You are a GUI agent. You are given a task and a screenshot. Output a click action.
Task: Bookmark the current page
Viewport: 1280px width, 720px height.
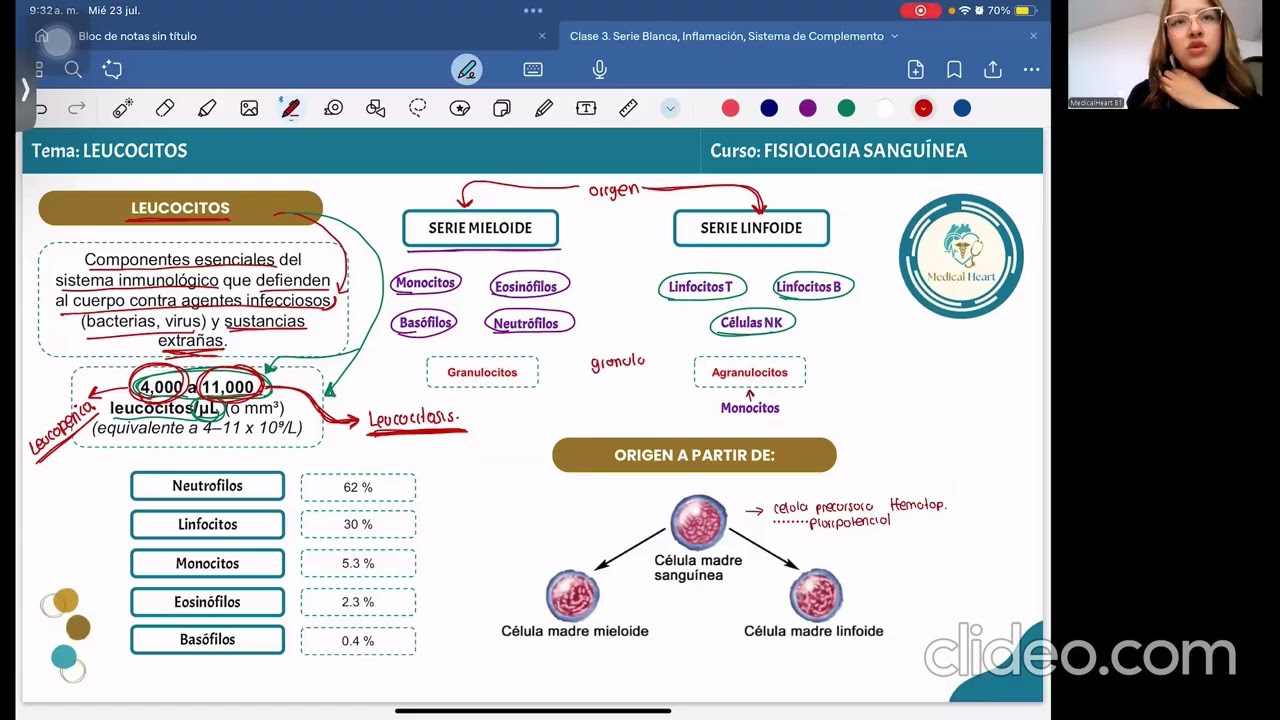[954, 69]
